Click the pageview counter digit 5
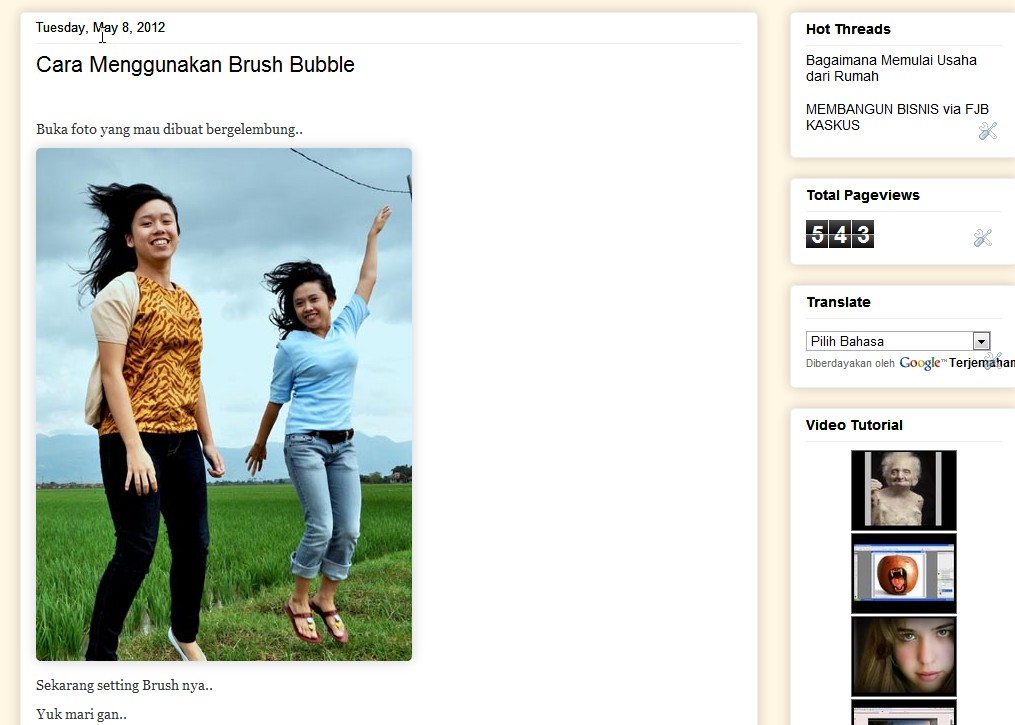Image resolution: width=1015 pixels, height=725 pixels. point(817,234)
